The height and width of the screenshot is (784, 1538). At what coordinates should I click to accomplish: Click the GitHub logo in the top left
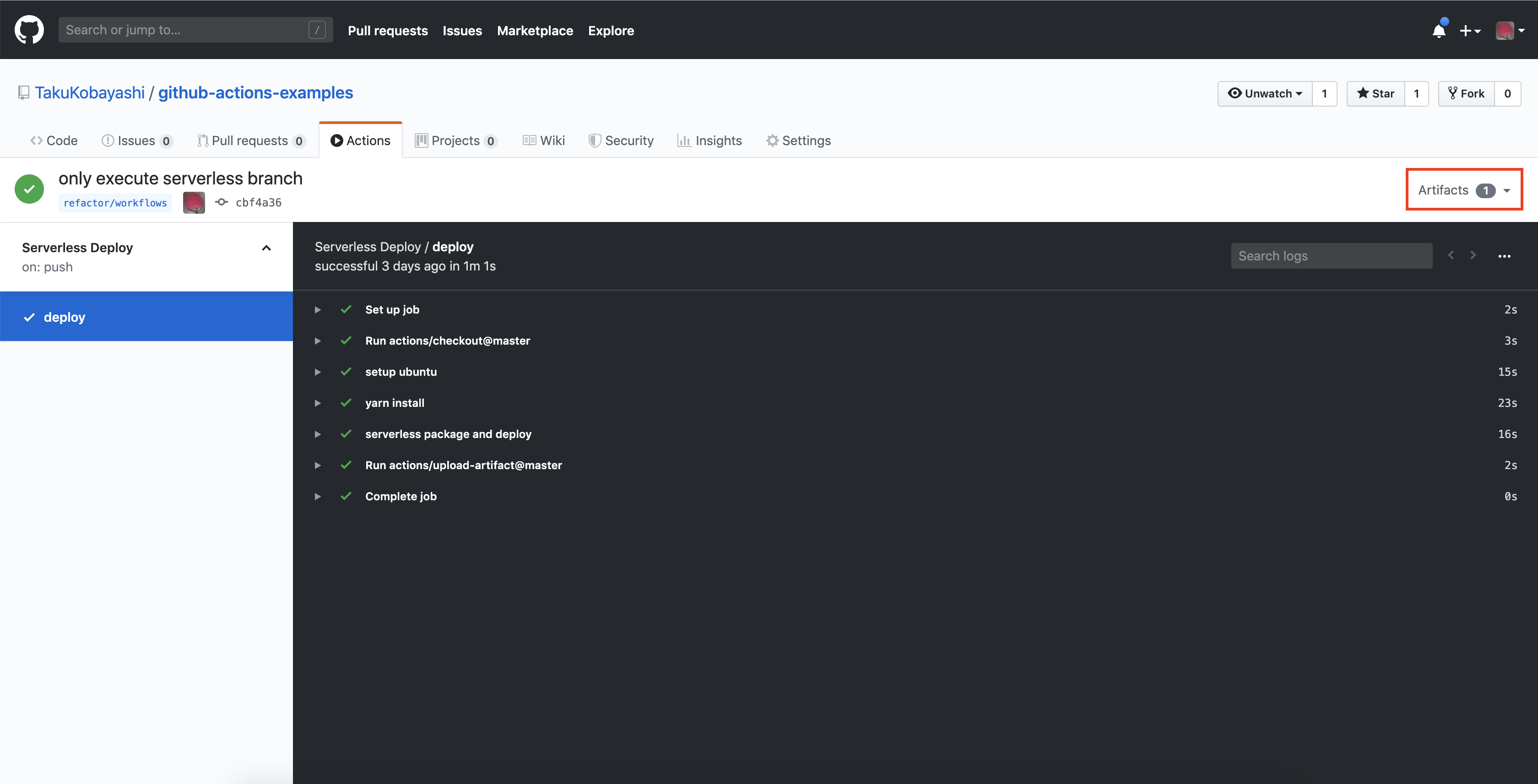(x=29, y=29)
